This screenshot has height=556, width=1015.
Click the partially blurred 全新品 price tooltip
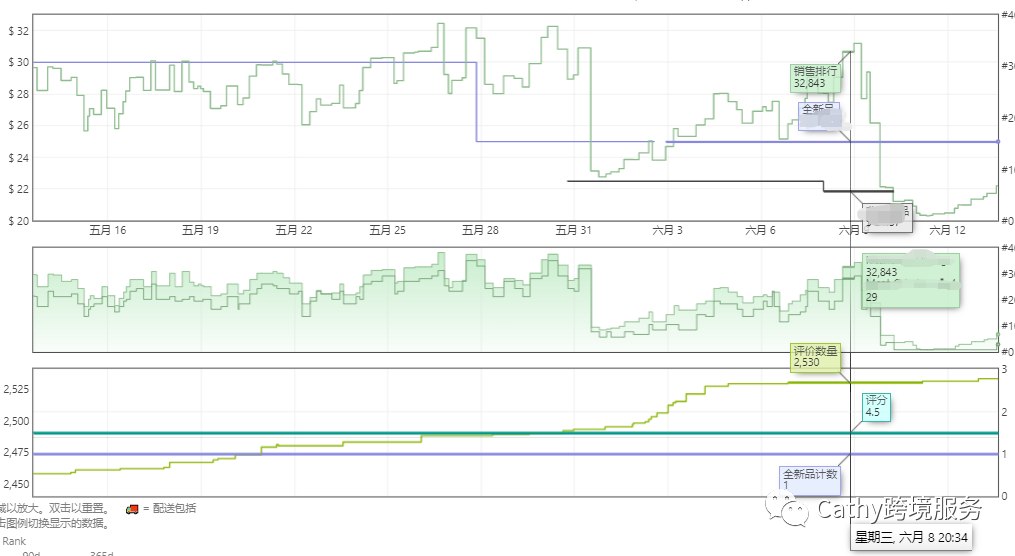[x=820, y=116]
